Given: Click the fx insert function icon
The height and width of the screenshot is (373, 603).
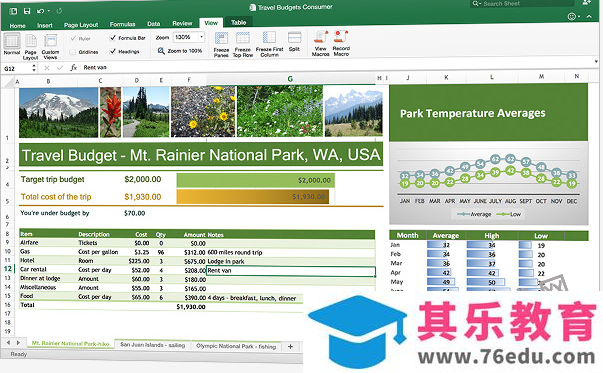Looking at the screenshot, I should (73, 68).
